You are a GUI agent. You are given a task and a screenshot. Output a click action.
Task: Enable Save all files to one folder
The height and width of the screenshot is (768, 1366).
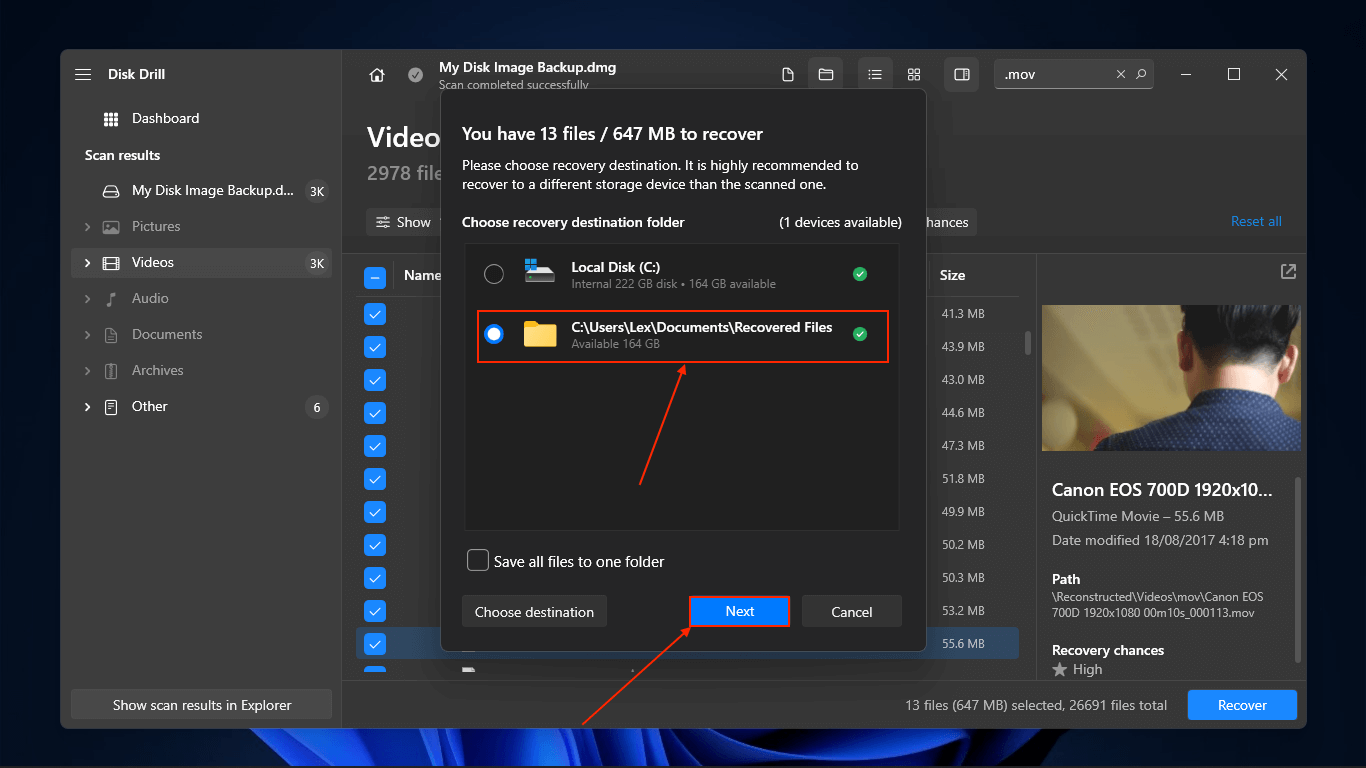pyautogui.click(x=478, y=560)
